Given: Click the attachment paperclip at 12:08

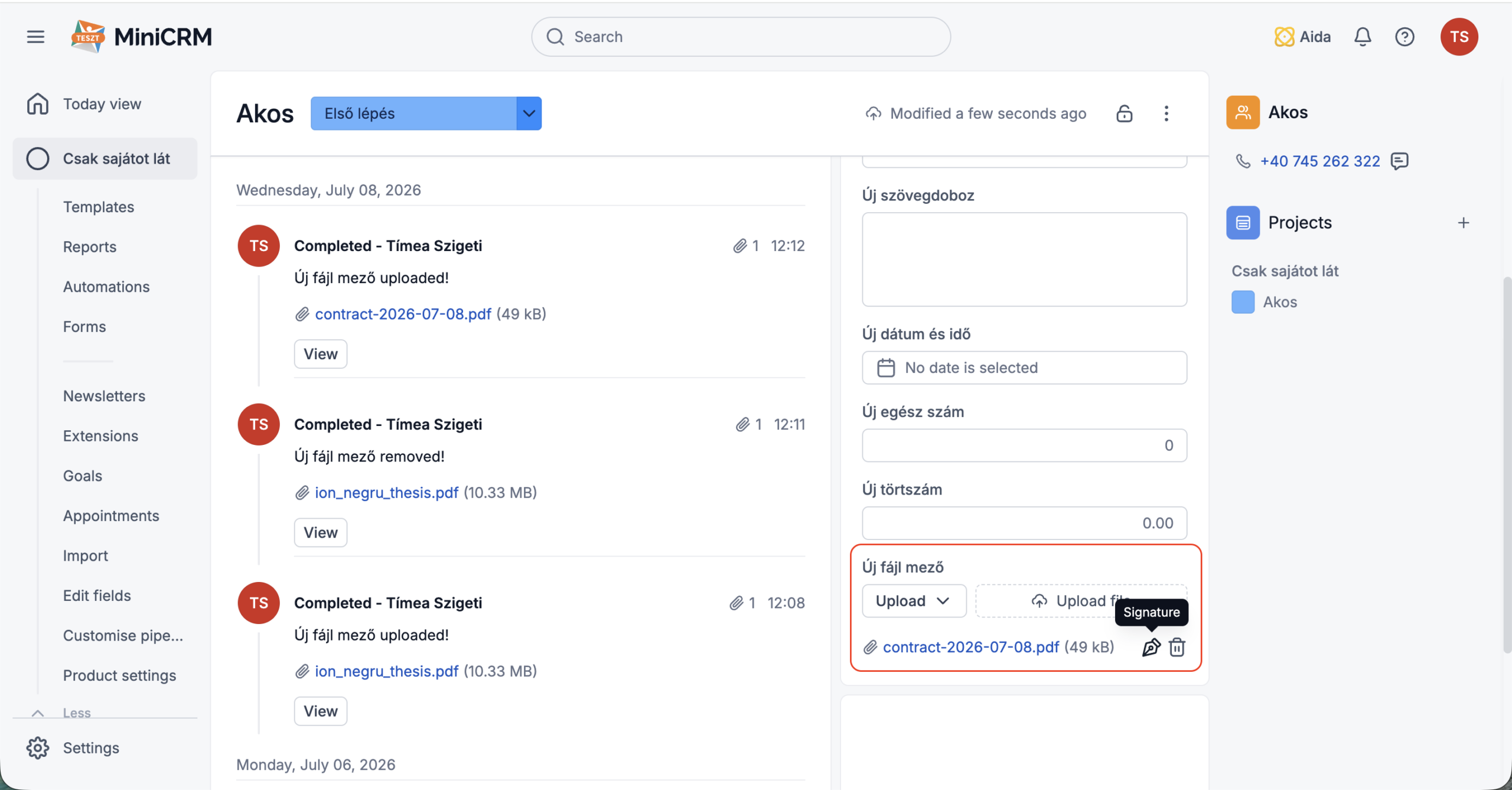Looking at the screenshot, I should click(x=736, y=603).
